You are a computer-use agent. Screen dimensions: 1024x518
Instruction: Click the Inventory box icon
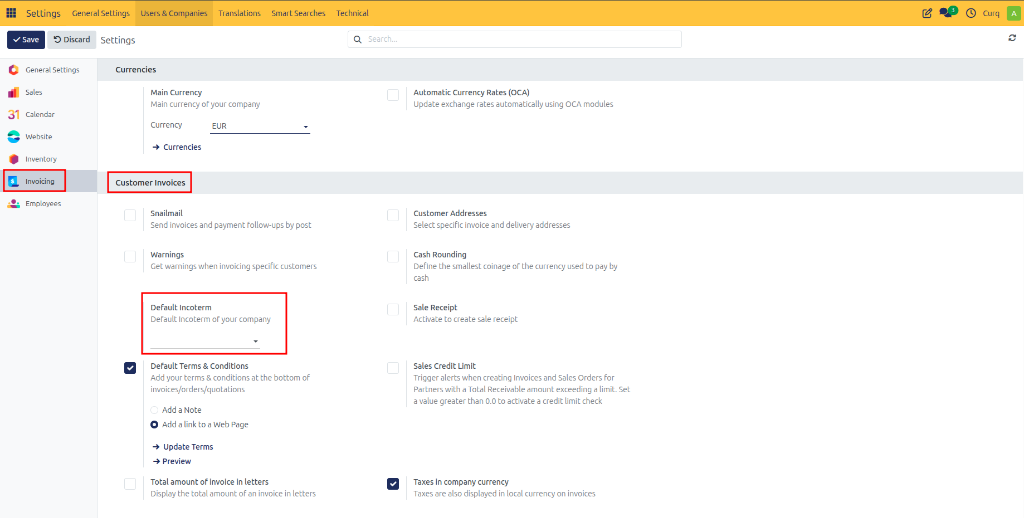[14, 159]
